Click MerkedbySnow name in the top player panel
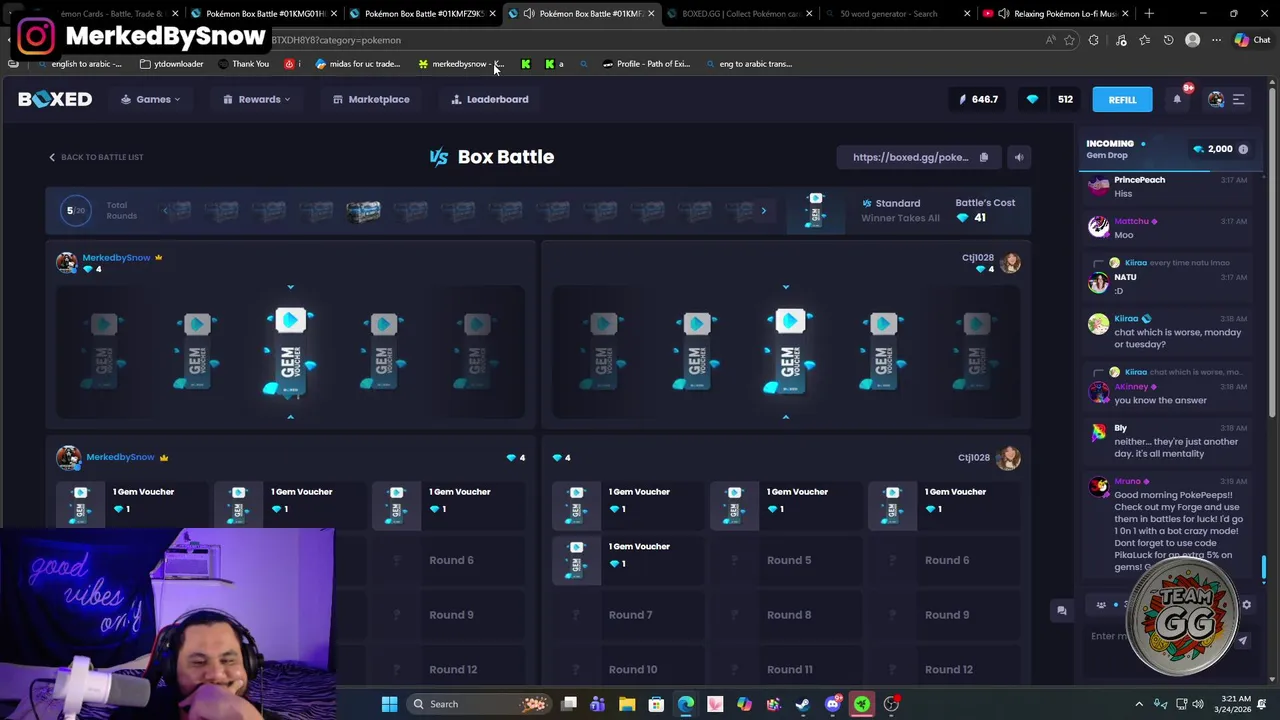The height and width of the screenshot is (720, 1280). coord(116,257)
